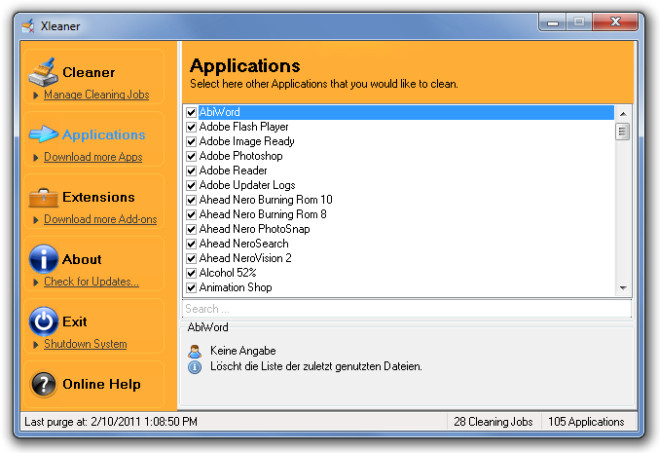Screen dimensions: 660x453
Task: Select the Alcohol 52% row text
Action: (228, 273)
